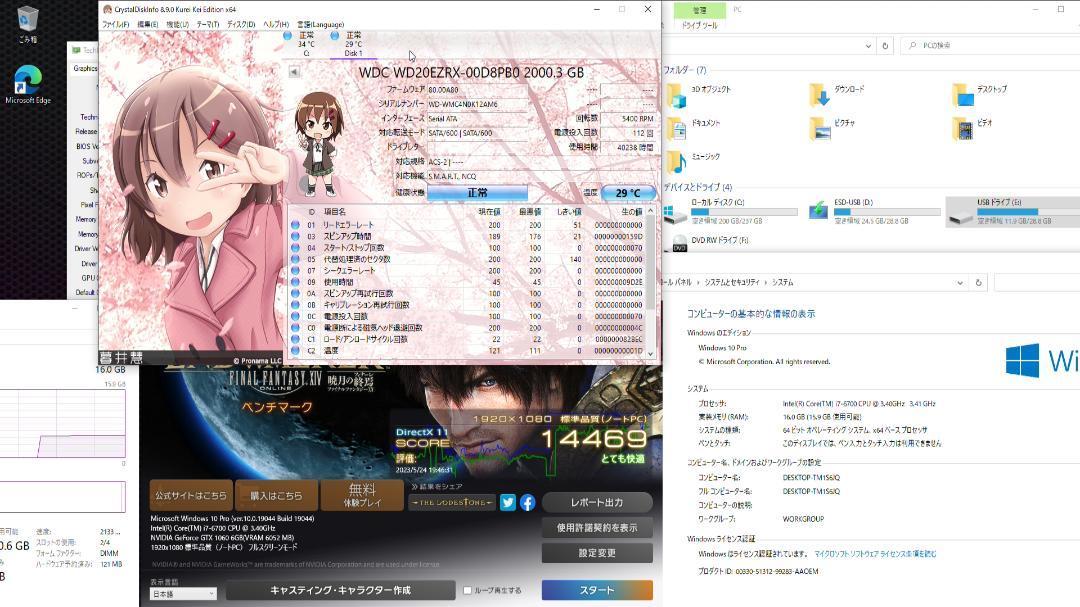1080x607 pixels.
Task: Open the 表示言語 dropdown showing 日本語
Action: click(x=183, y=593)
